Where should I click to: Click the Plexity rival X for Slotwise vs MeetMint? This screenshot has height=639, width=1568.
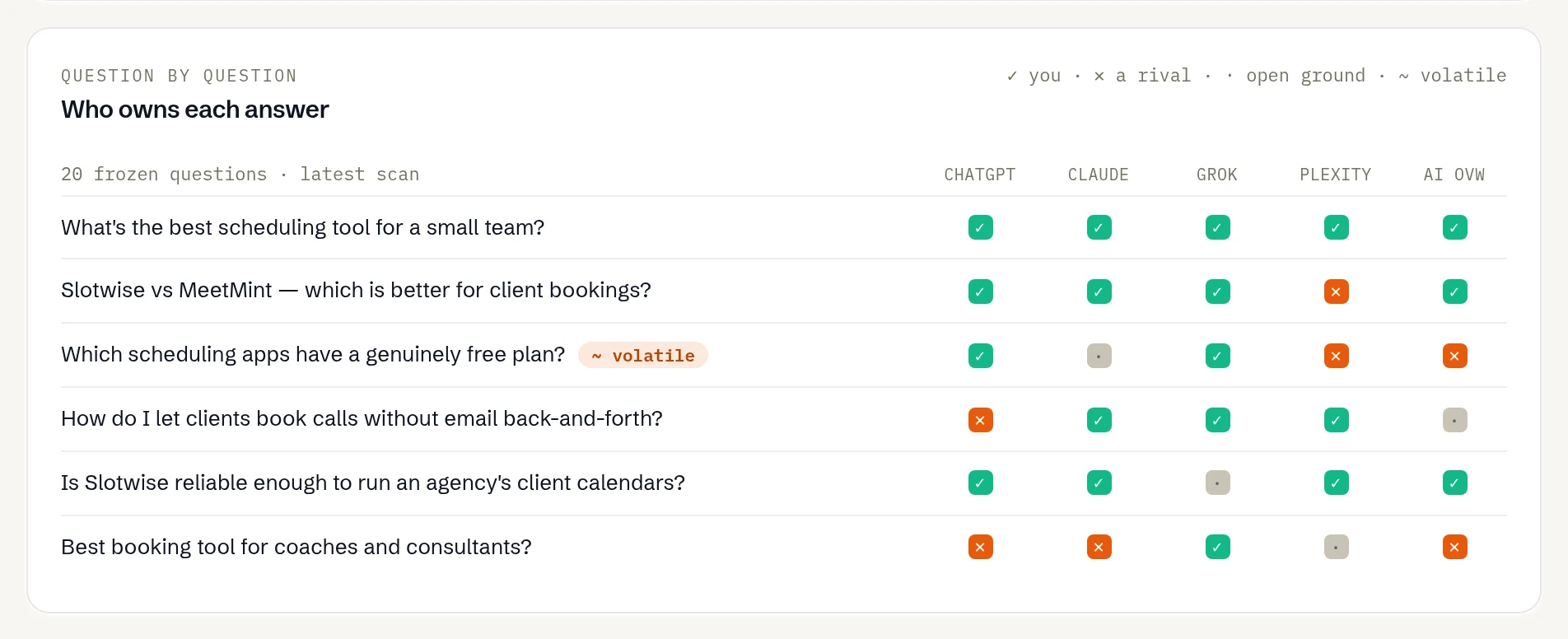pyautogui.click(x=1336, y=292)
